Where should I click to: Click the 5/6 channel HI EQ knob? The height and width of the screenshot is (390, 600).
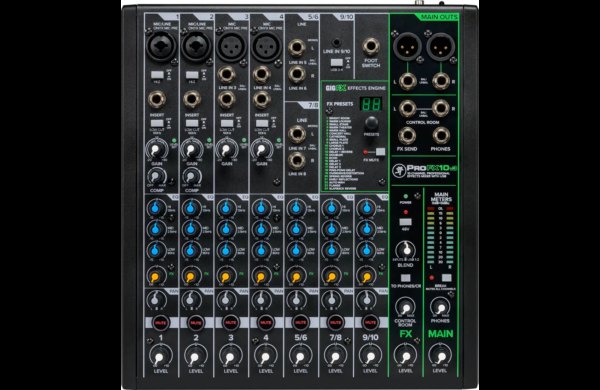[x=296, y=209]
